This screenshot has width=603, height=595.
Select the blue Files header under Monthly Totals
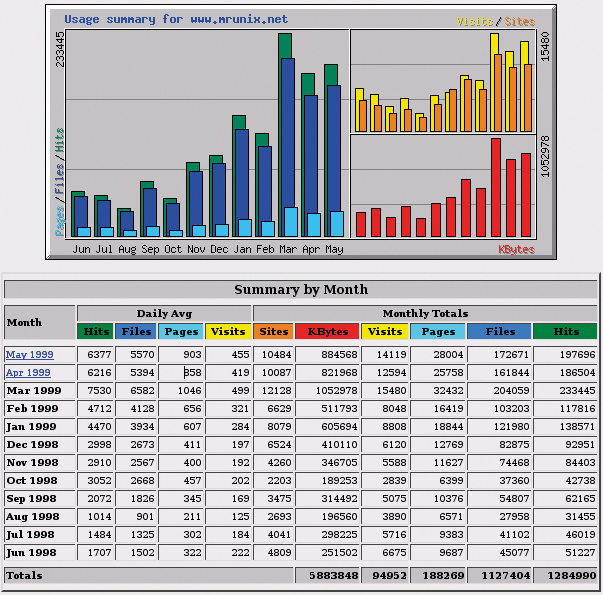click(x=499, y=331)
